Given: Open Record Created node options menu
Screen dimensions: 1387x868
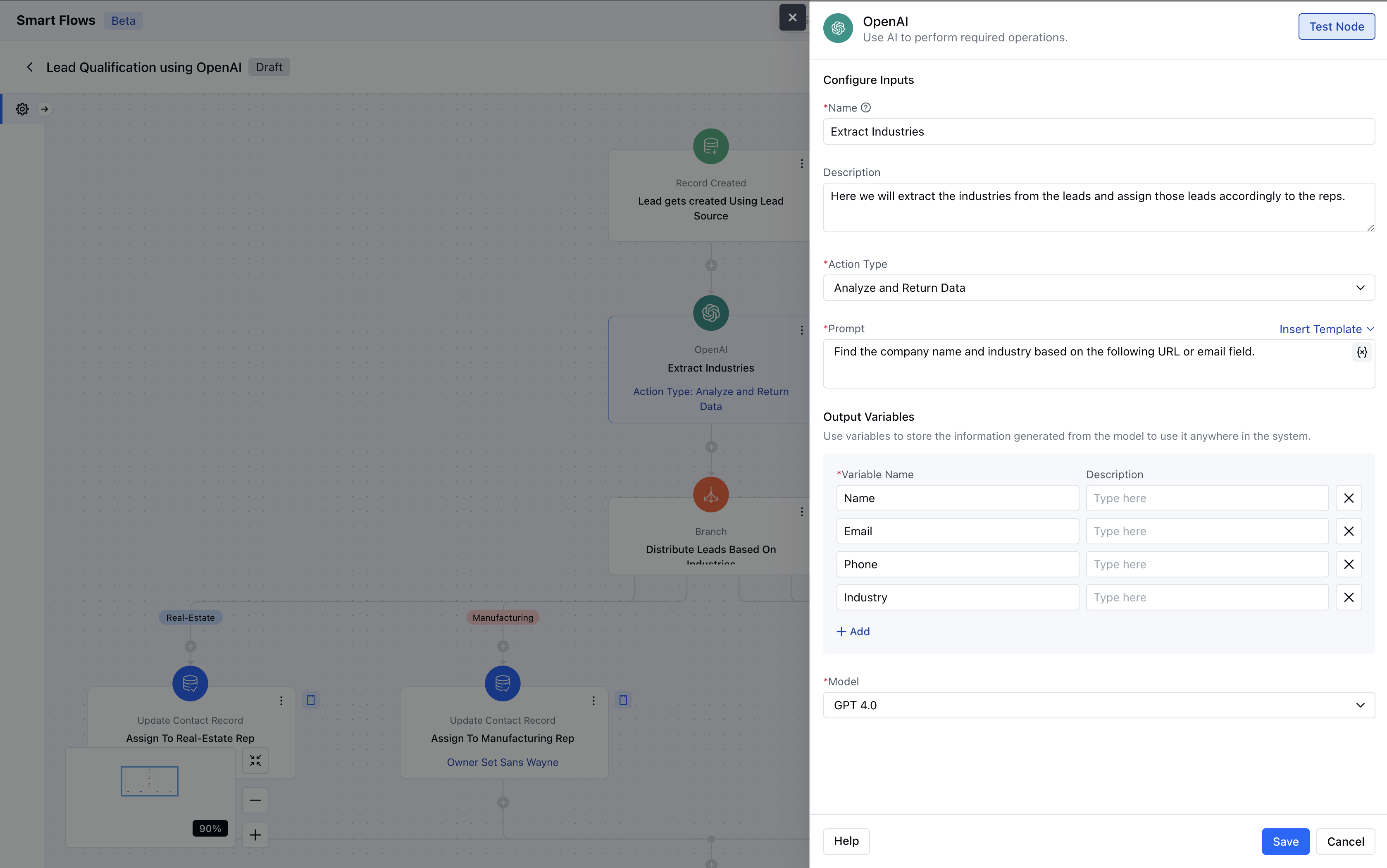Looking at the screenshot, I should [x=802, y=164].
